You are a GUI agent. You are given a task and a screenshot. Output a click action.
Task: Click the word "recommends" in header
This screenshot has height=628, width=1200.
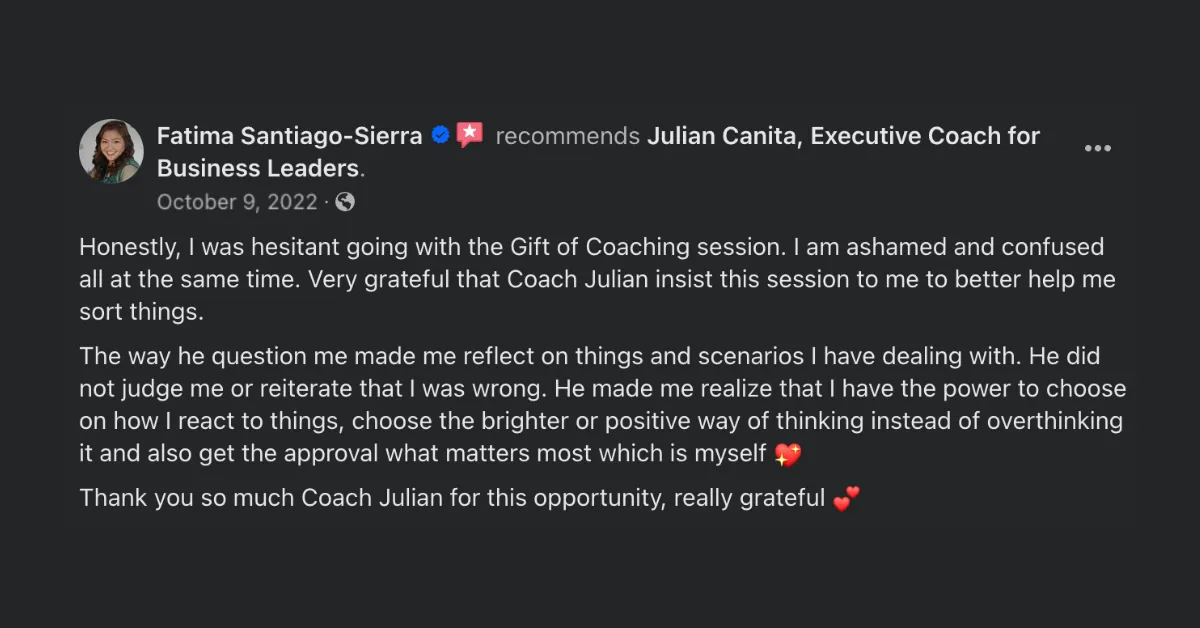[568, 136]
